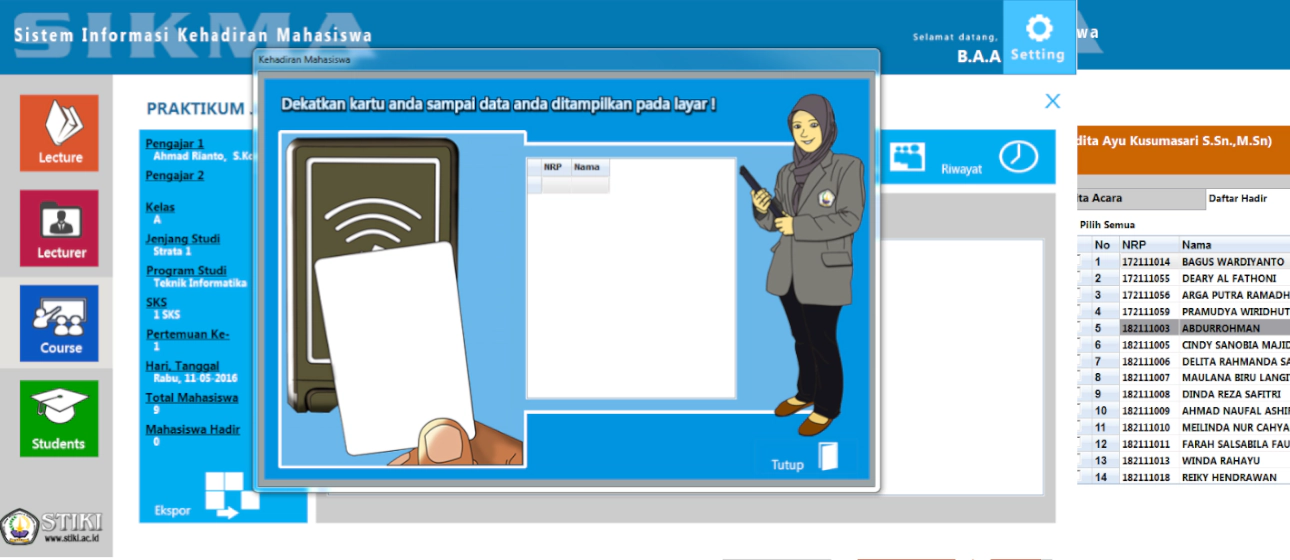Click NRP 182111006 cell
Image resolution: width=1290 pixels, height=560 pixels.
click(x=1148, y=361)
